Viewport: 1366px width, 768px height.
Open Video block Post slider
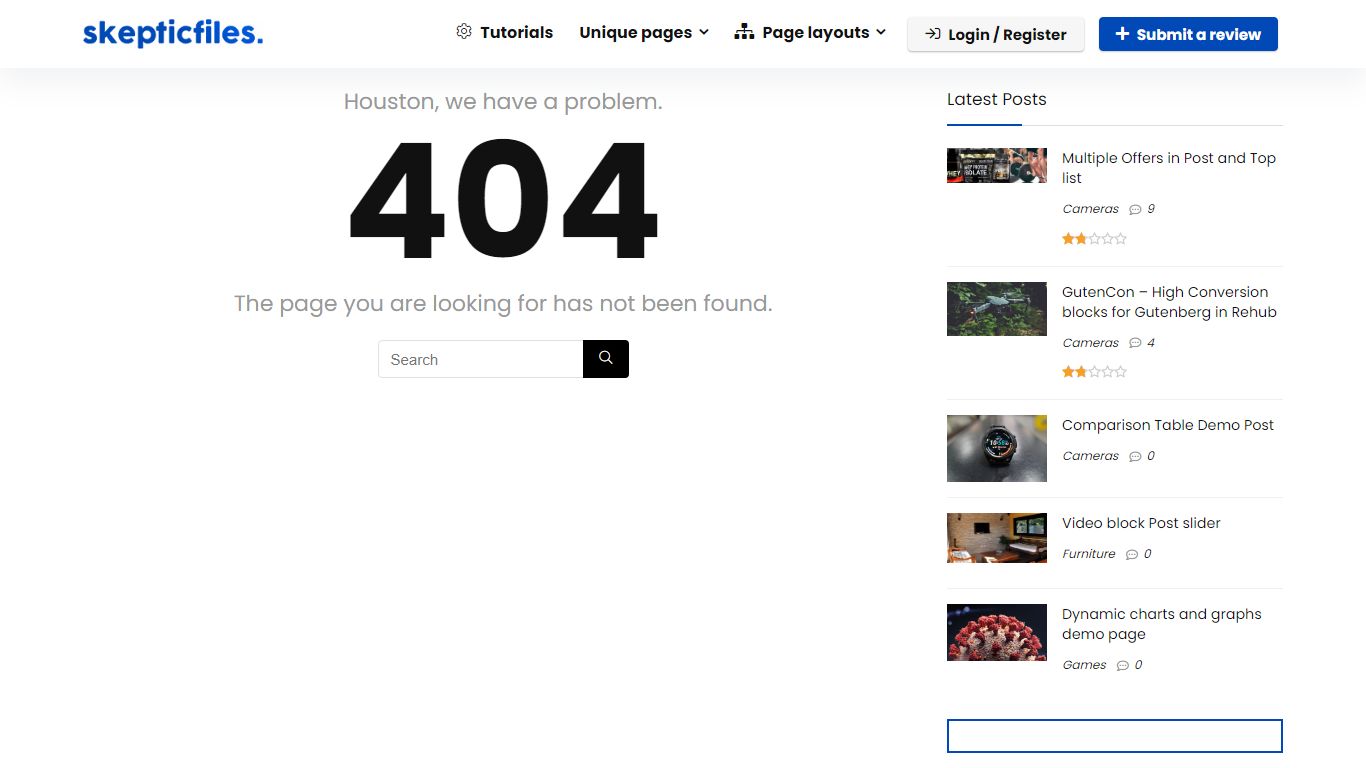tap(1141, 523)
